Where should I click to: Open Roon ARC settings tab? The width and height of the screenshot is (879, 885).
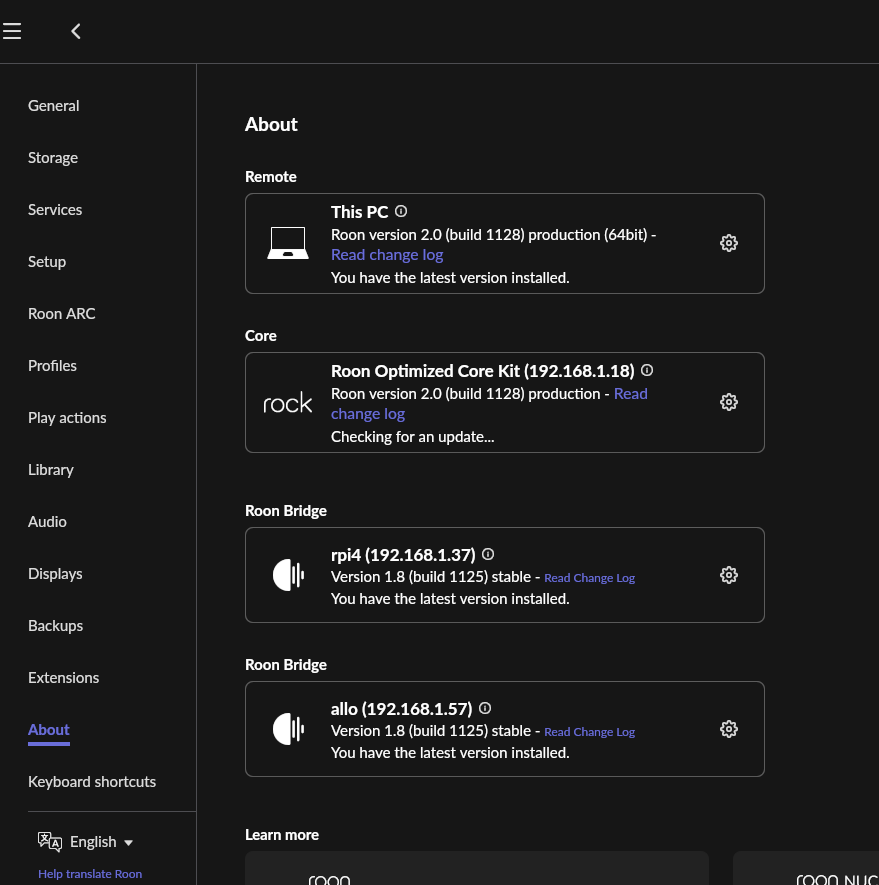(x=62, y=314)
